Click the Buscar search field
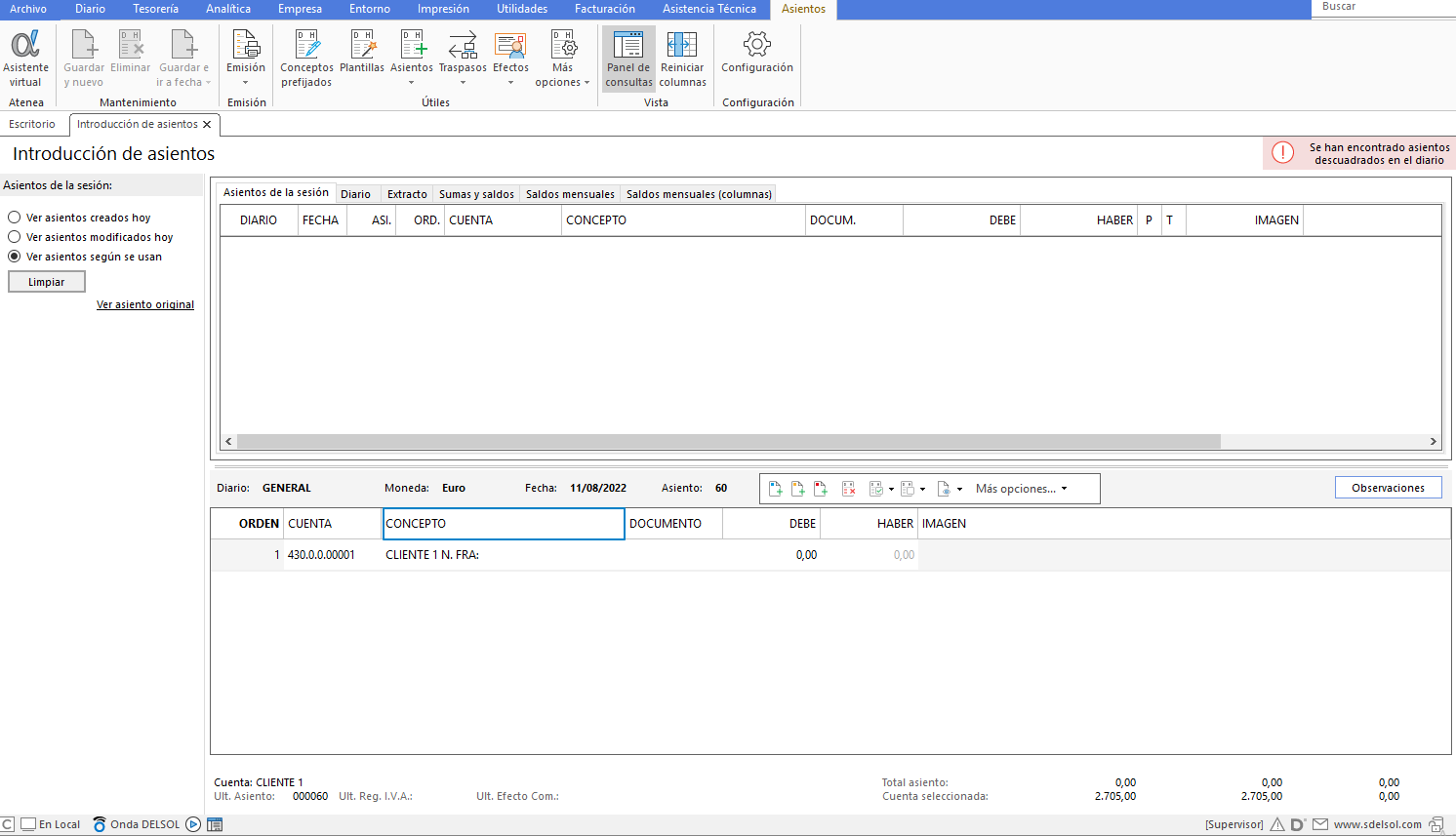The width and height of the screenshot is (1456, 836). click(x=1384, y=7)
